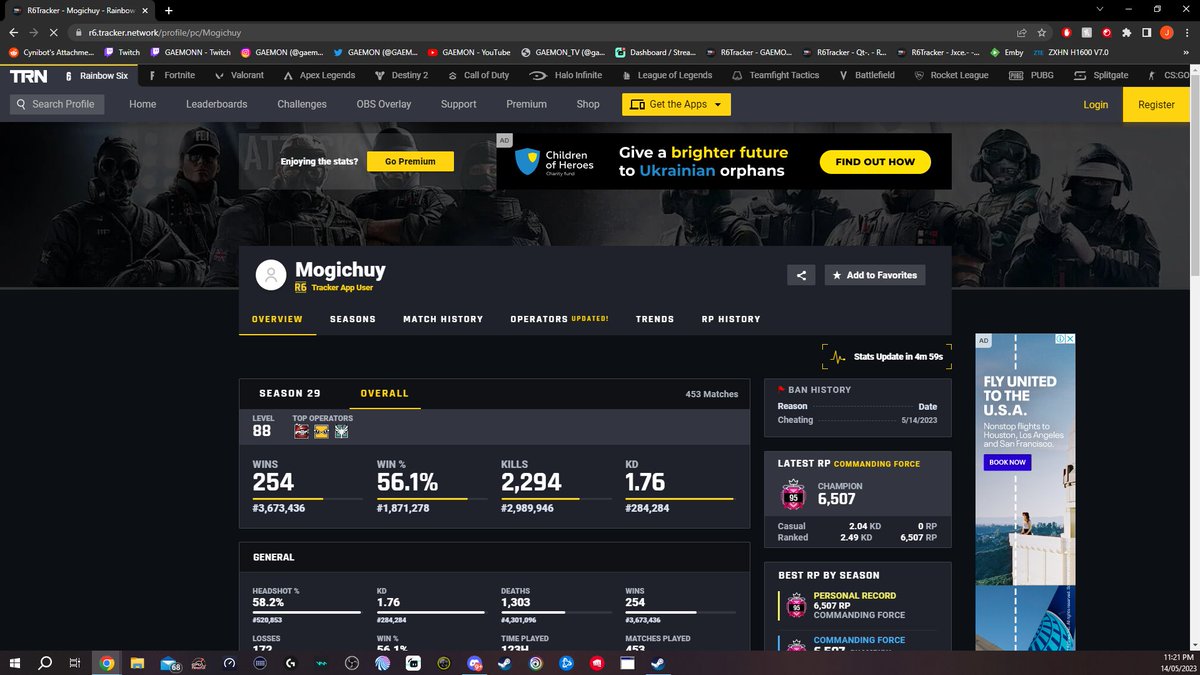
Task: Open the Shop link in the navigation
Action: (588, 104)
